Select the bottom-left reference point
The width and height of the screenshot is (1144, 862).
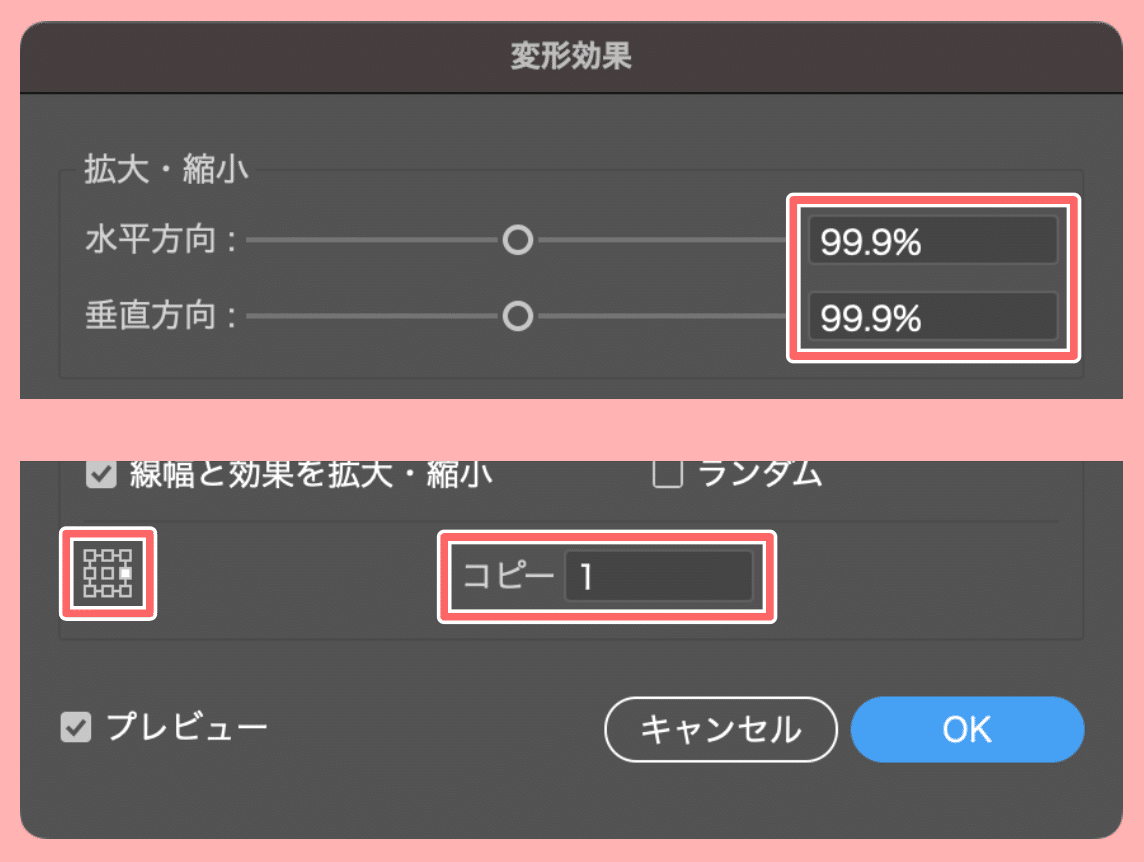[90, 591]
